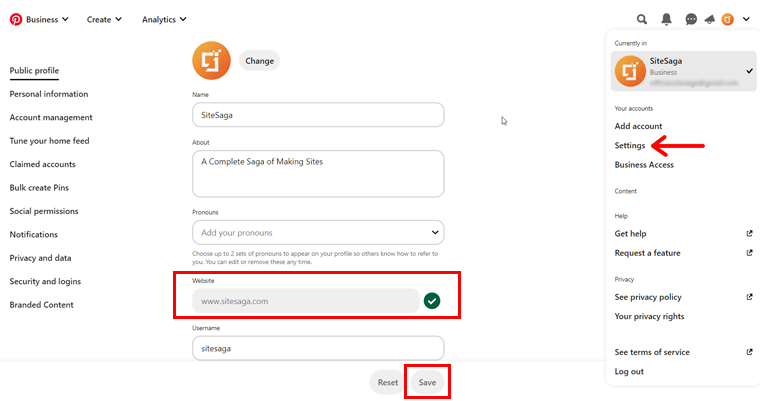
Task: Open Personal information settings
Action: (x=48, y=94)
